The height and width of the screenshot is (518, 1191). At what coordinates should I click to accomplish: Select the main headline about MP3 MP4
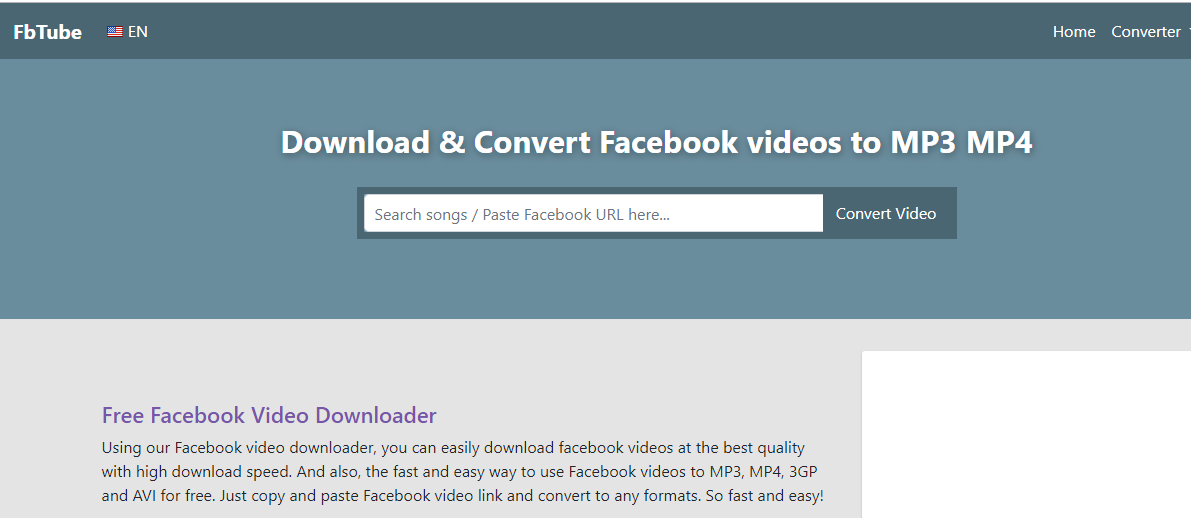pyautogui.click(x=656, y=142)
